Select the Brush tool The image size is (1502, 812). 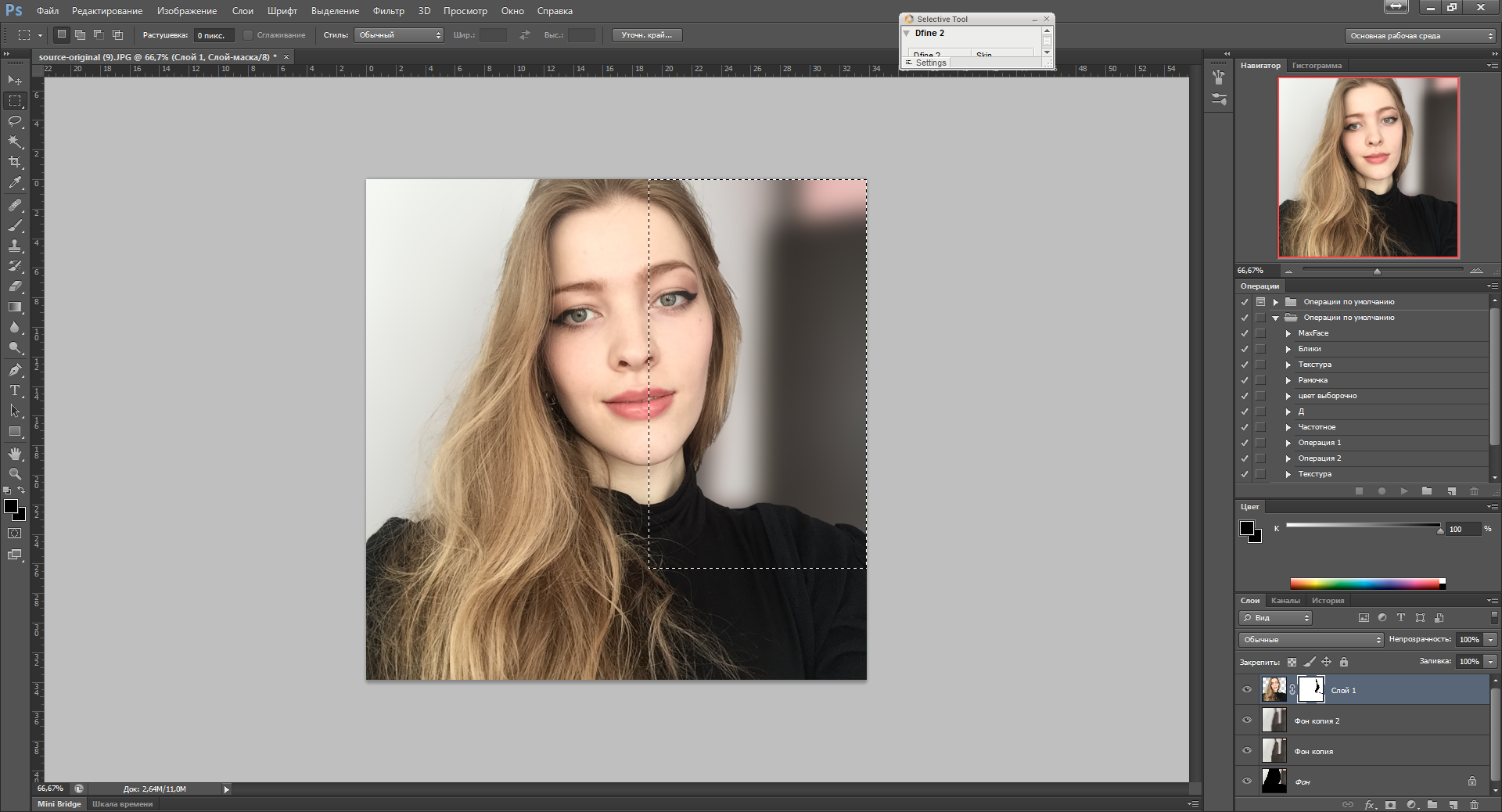[15, 225]
